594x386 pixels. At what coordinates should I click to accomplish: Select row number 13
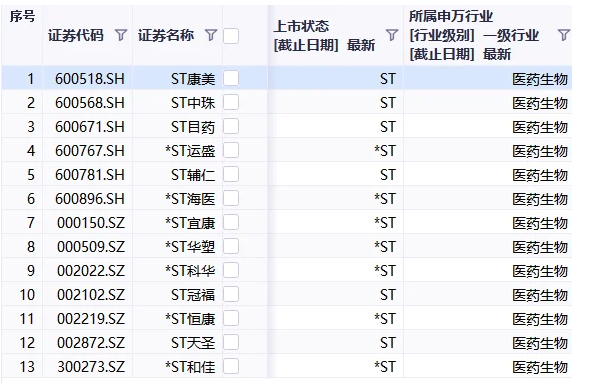tap(27, 366)
